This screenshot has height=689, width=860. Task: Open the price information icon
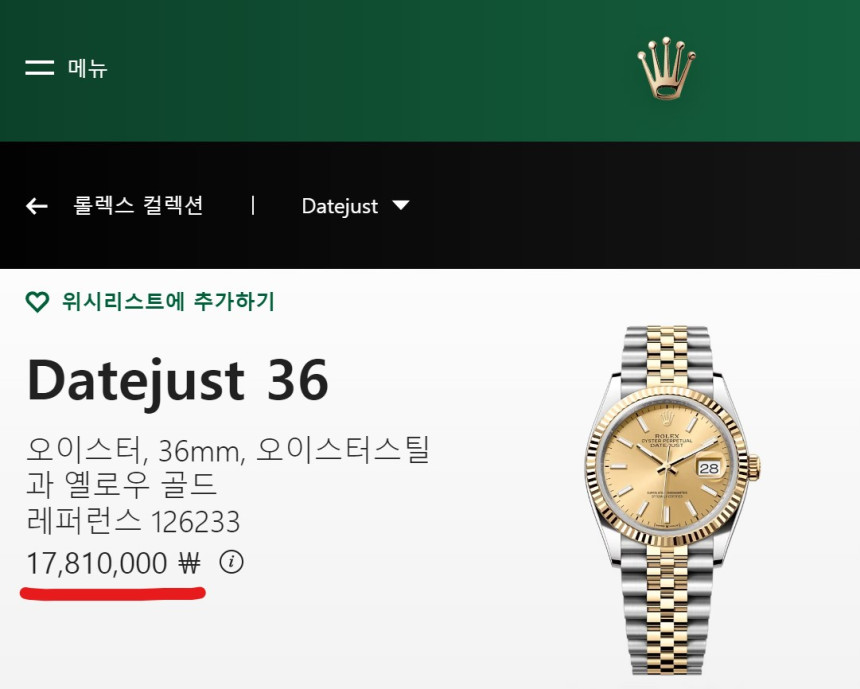[231, 562]
